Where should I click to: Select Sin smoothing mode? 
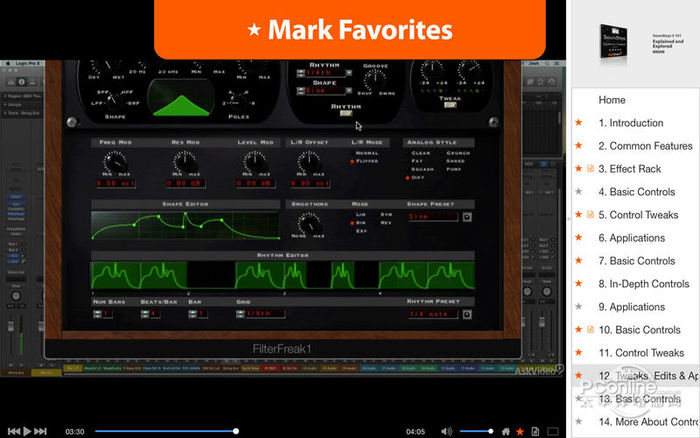[358, 223]
